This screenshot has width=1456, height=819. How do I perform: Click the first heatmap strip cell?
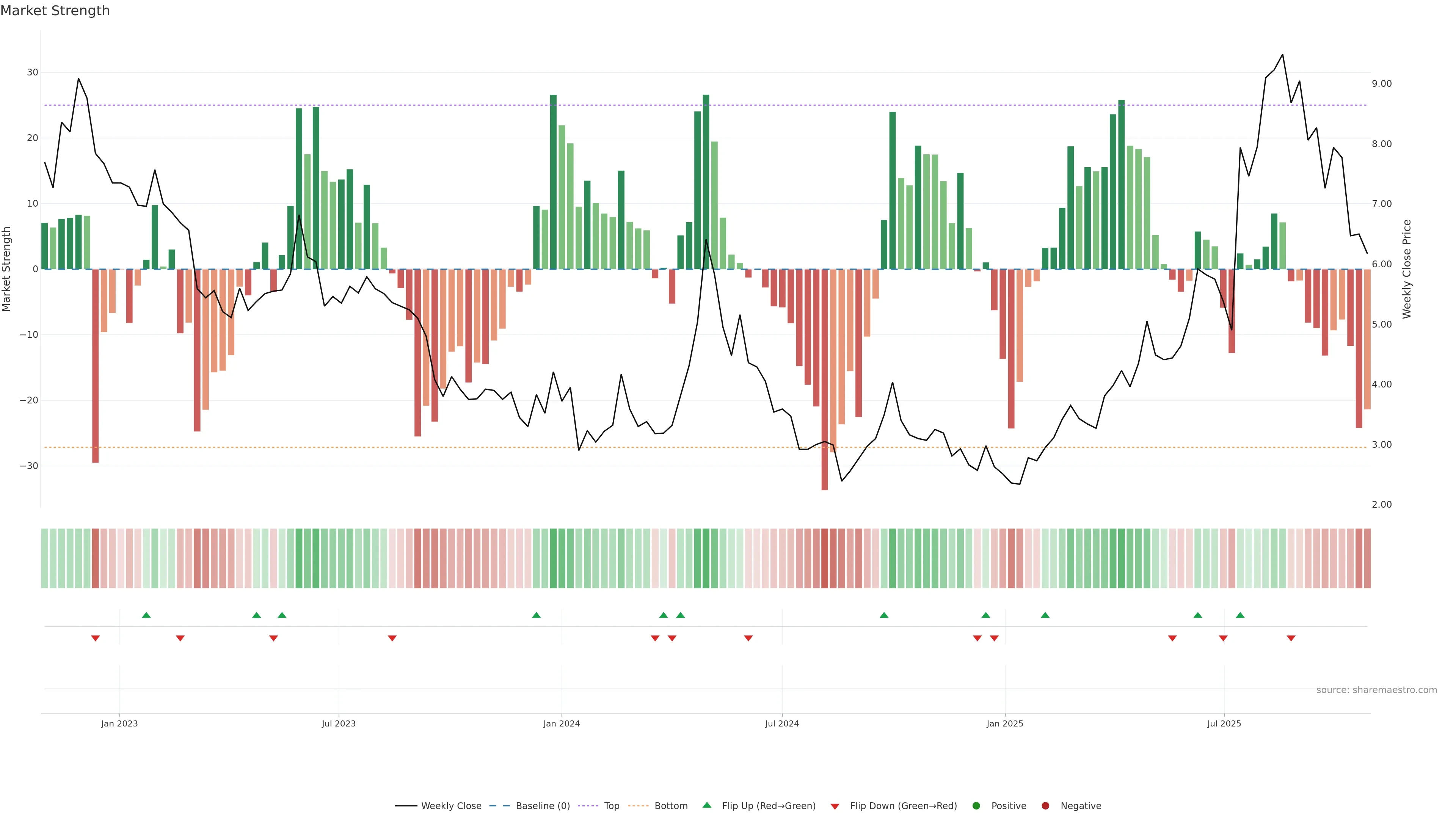(45, 559)
